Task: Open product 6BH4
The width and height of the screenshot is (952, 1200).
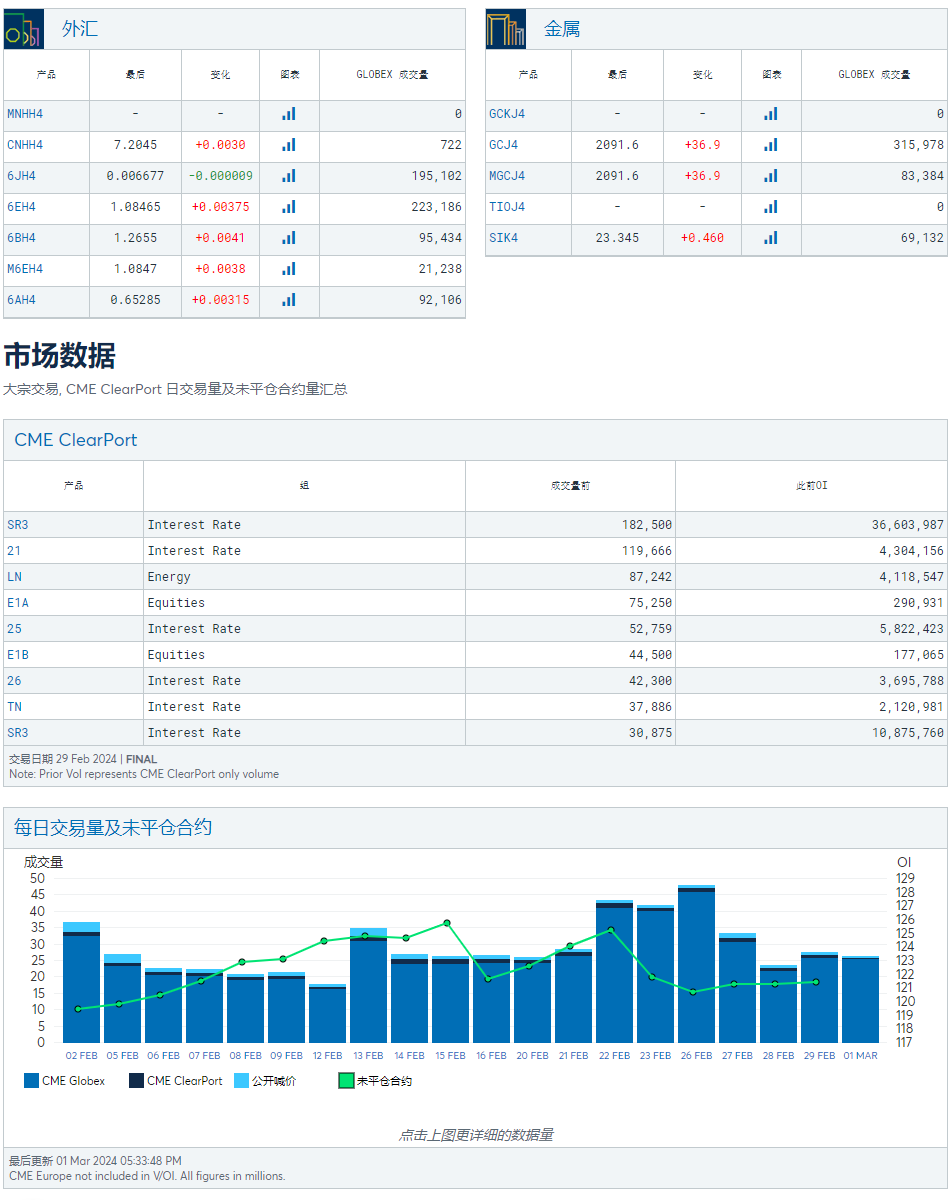Action: (21, 238)
